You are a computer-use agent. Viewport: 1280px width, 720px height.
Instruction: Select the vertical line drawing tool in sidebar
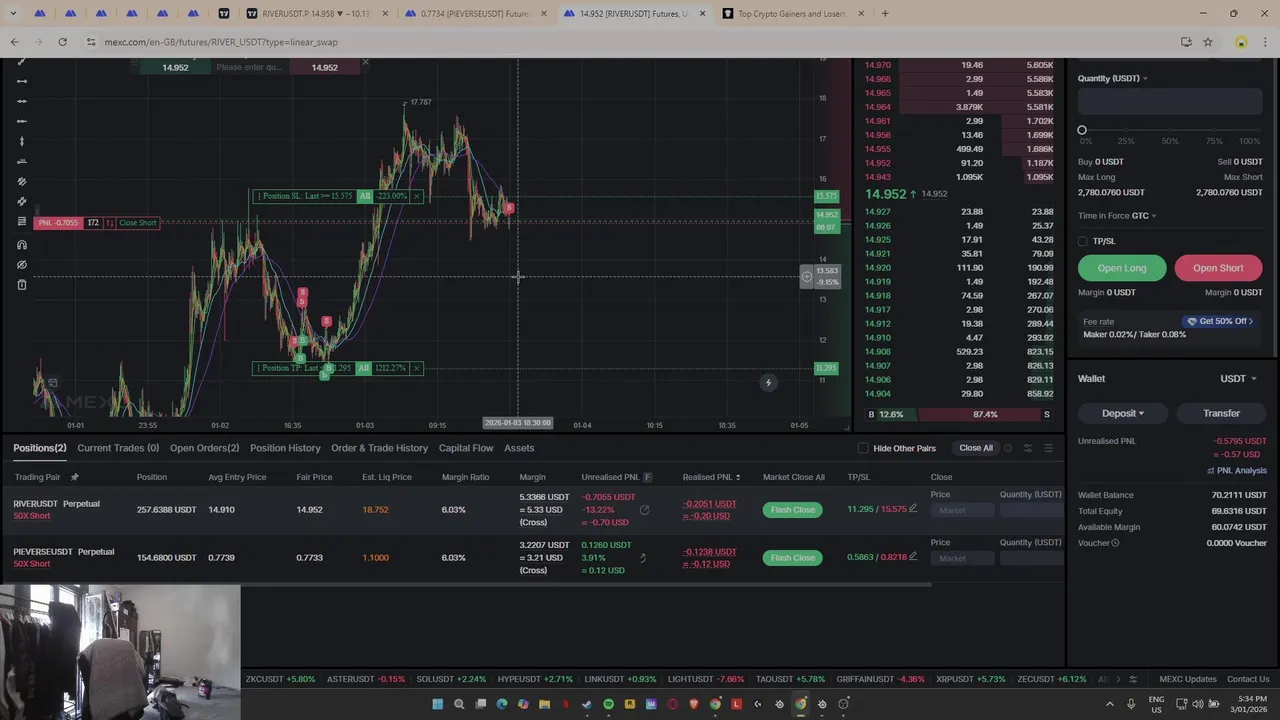click(22, 141)
